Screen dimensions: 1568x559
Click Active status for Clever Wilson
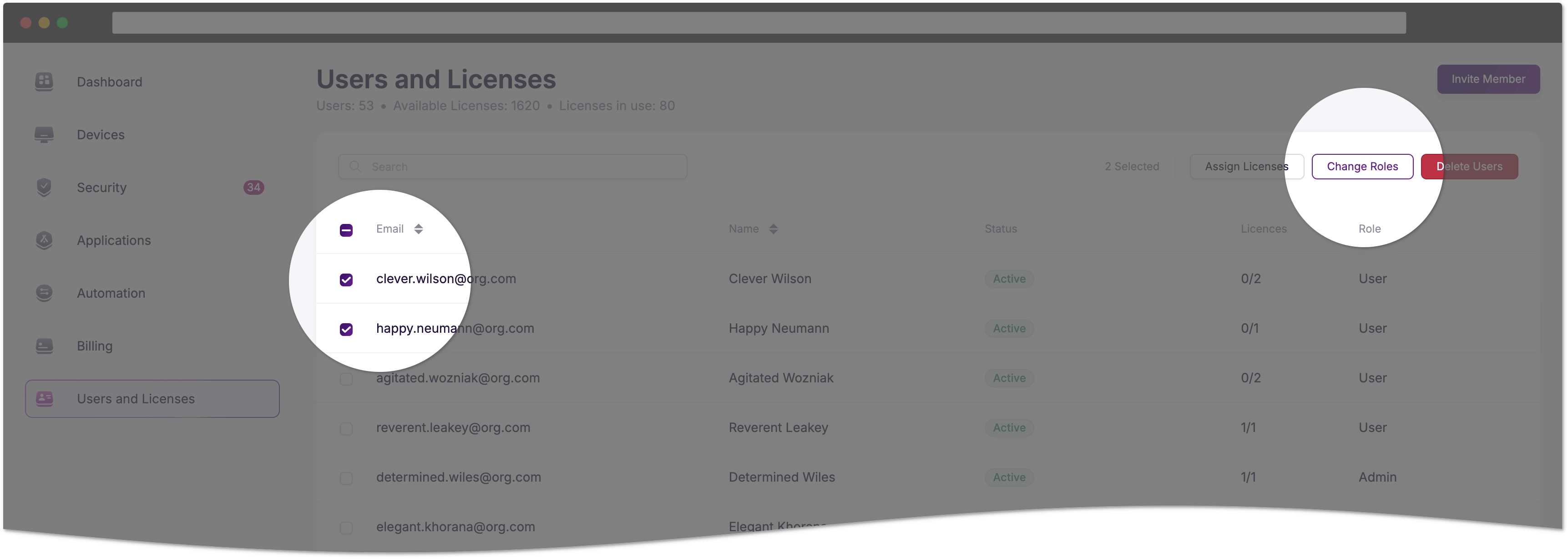tap(1009, 279)
